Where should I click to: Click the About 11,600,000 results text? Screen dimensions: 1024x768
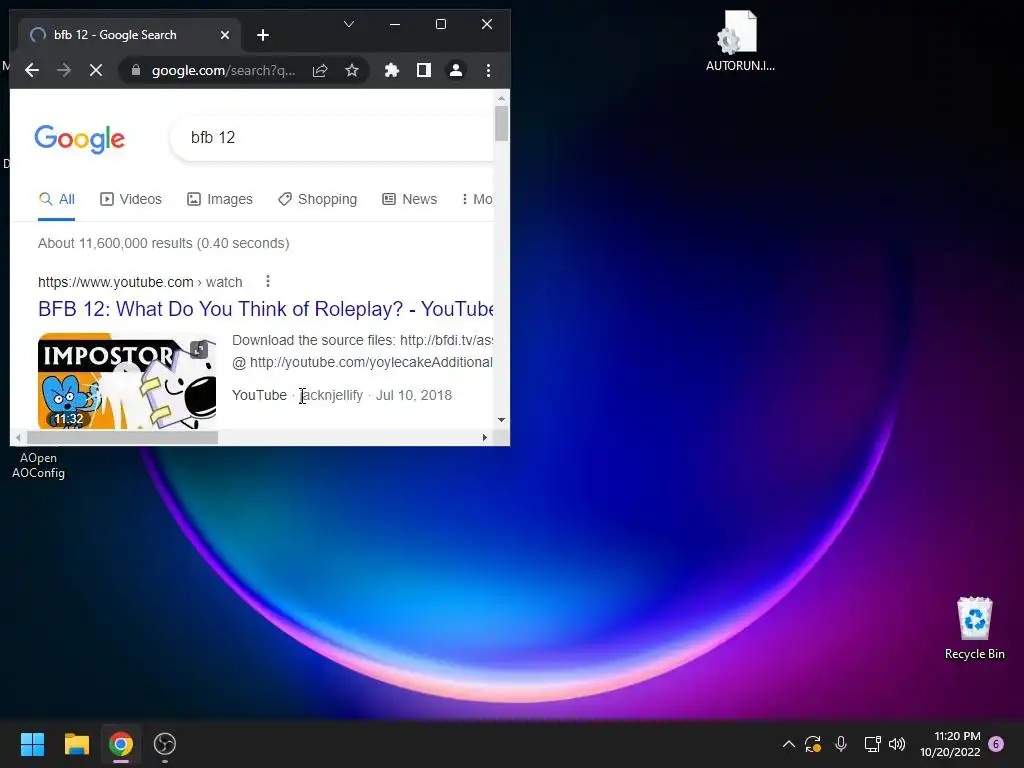(x=163, y=243)
